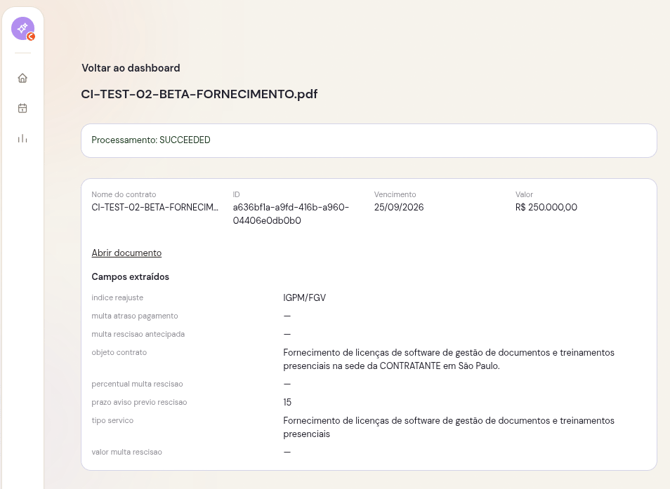Select the prazo aviso value 15

point(287,402)
